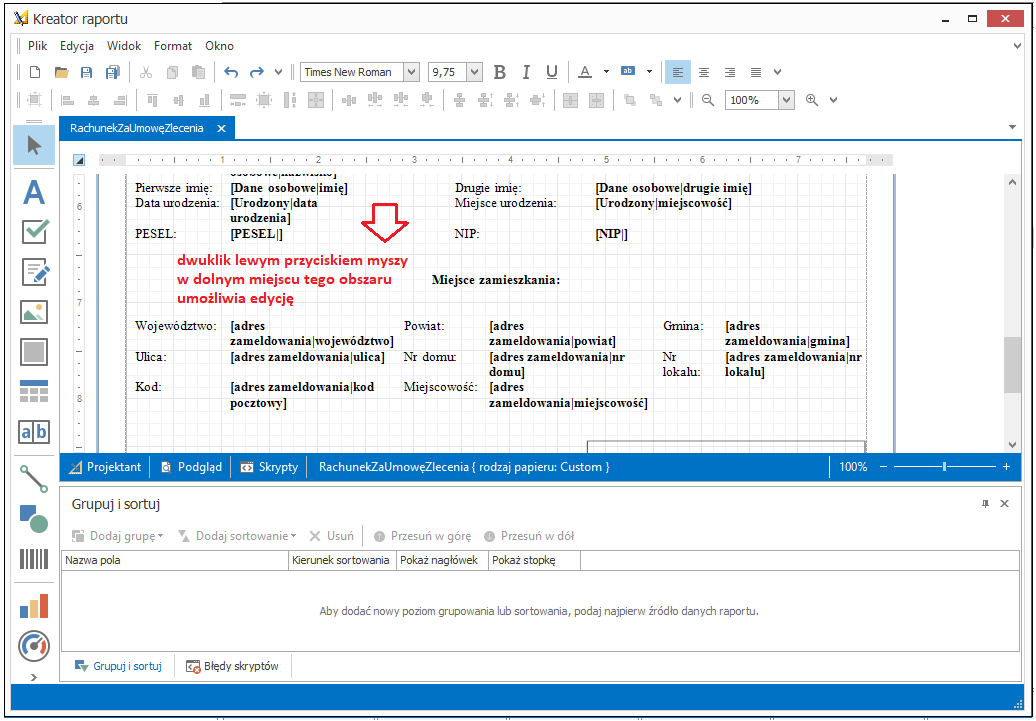Save the report with the single floppy icon

coord(87,72)
